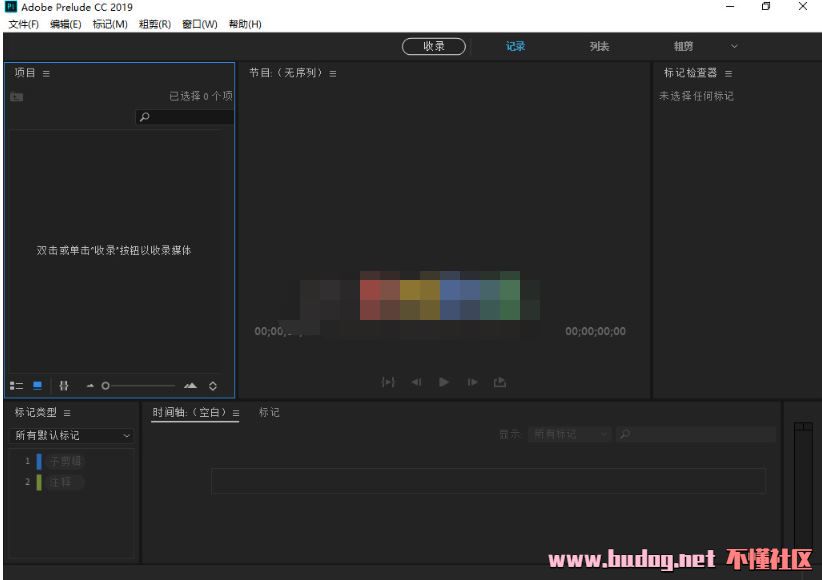Open the workspace overflow chevron after 粗剪

pos(734,46)
